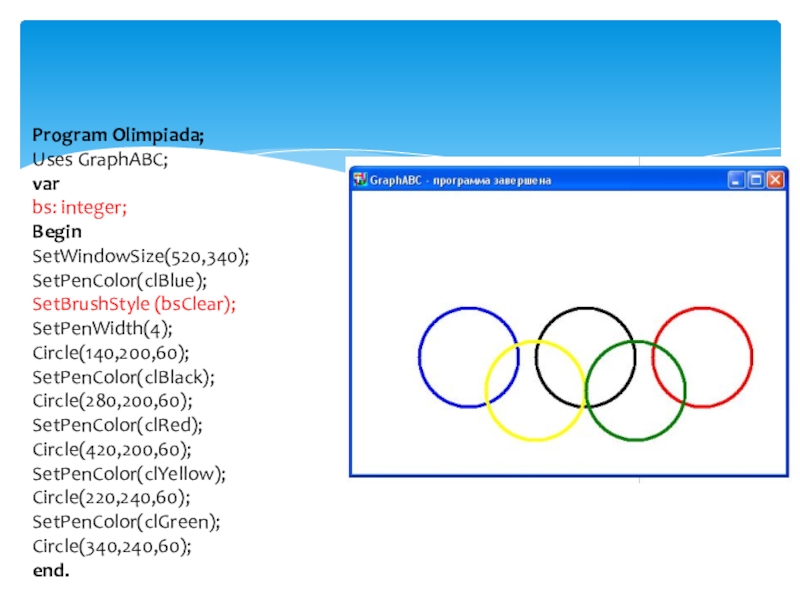
Task: Click the line "SetPenColor(clRed);"
Action: pos(117,425)
